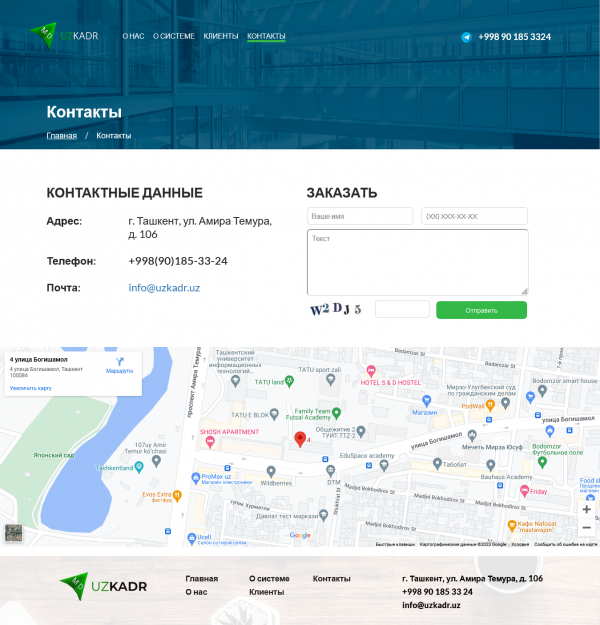Zoom in on the map with plus button
Viewport: 600px width, 625px height.
coord(586,509)
